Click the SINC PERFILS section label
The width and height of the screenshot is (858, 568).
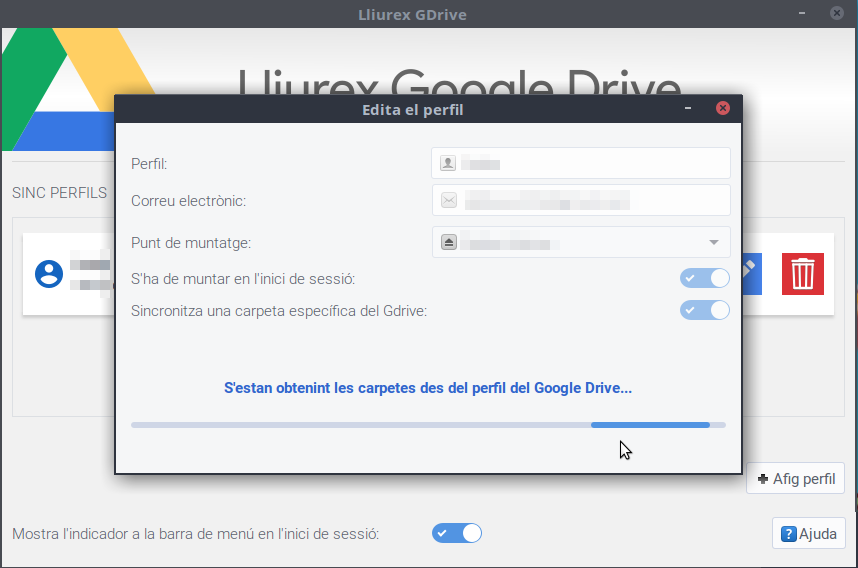click(x=59, y=192)
